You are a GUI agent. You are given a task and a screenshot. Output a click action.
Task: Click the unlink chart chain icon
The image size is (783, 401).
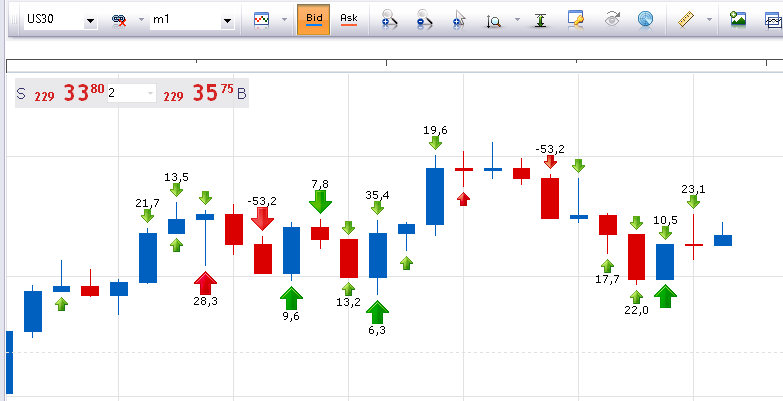119,20
